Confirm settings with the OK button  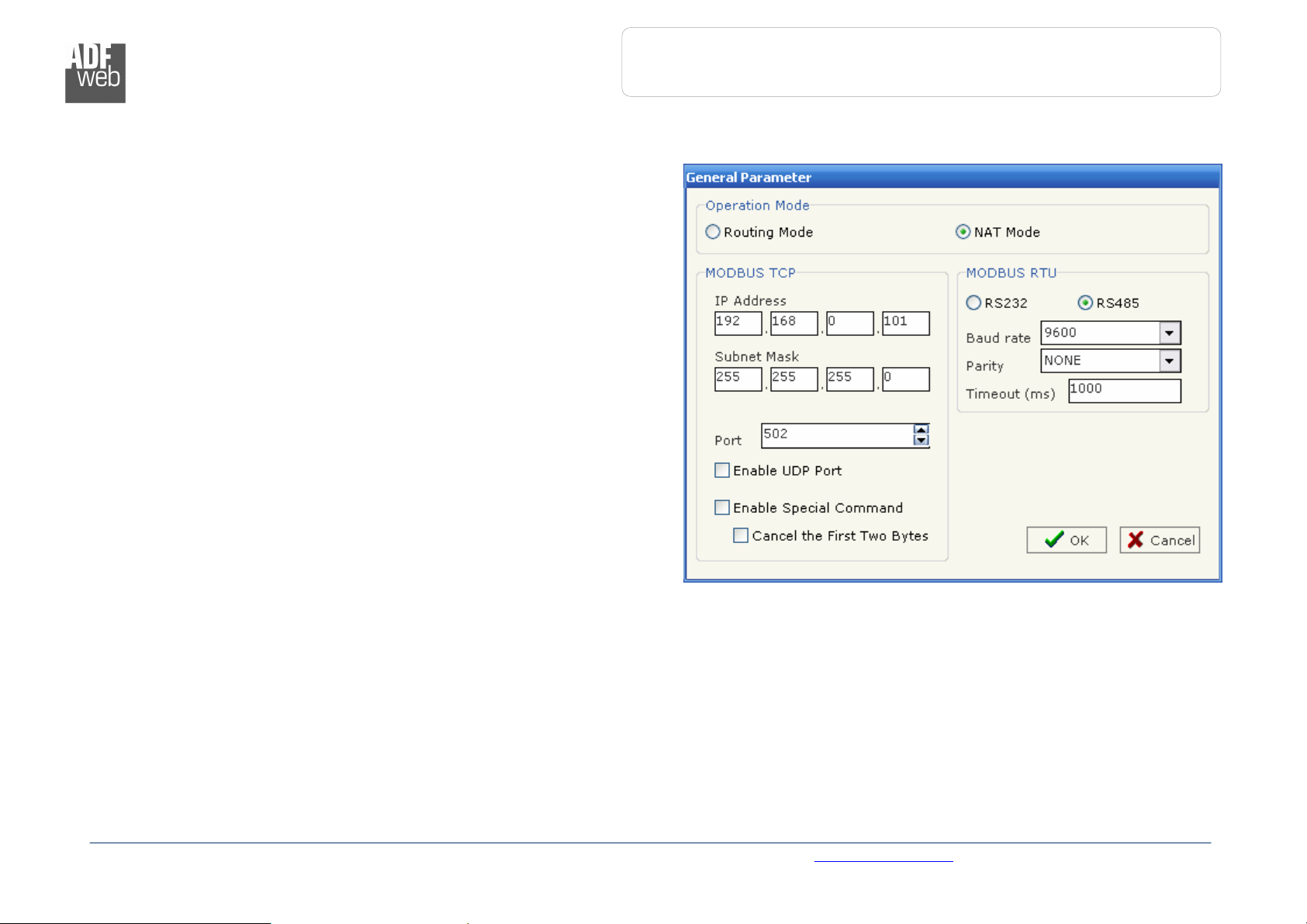(x=1067, y=540)
